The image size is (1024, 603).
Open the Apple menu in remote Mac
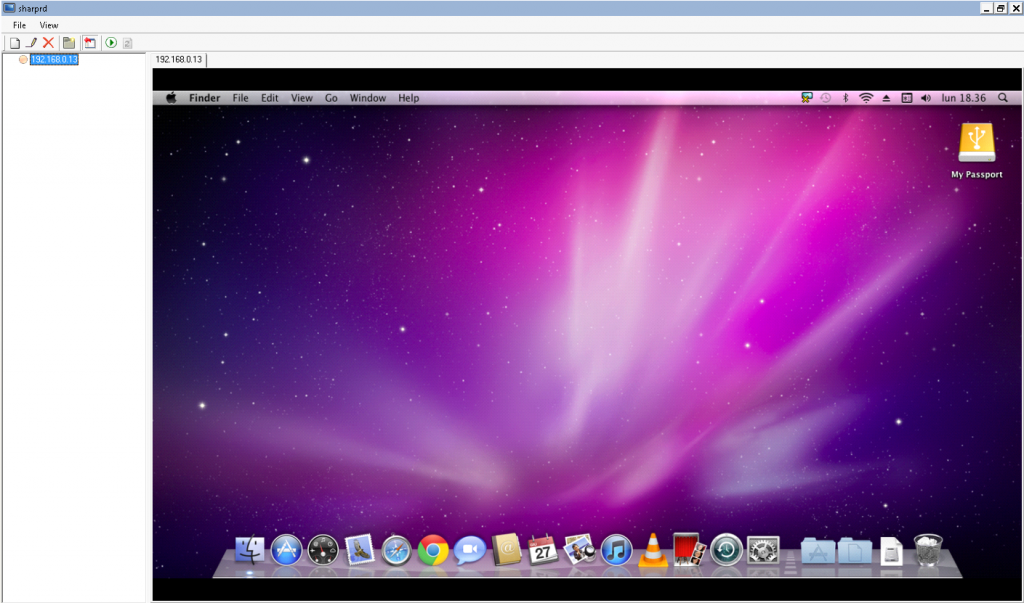171,98
